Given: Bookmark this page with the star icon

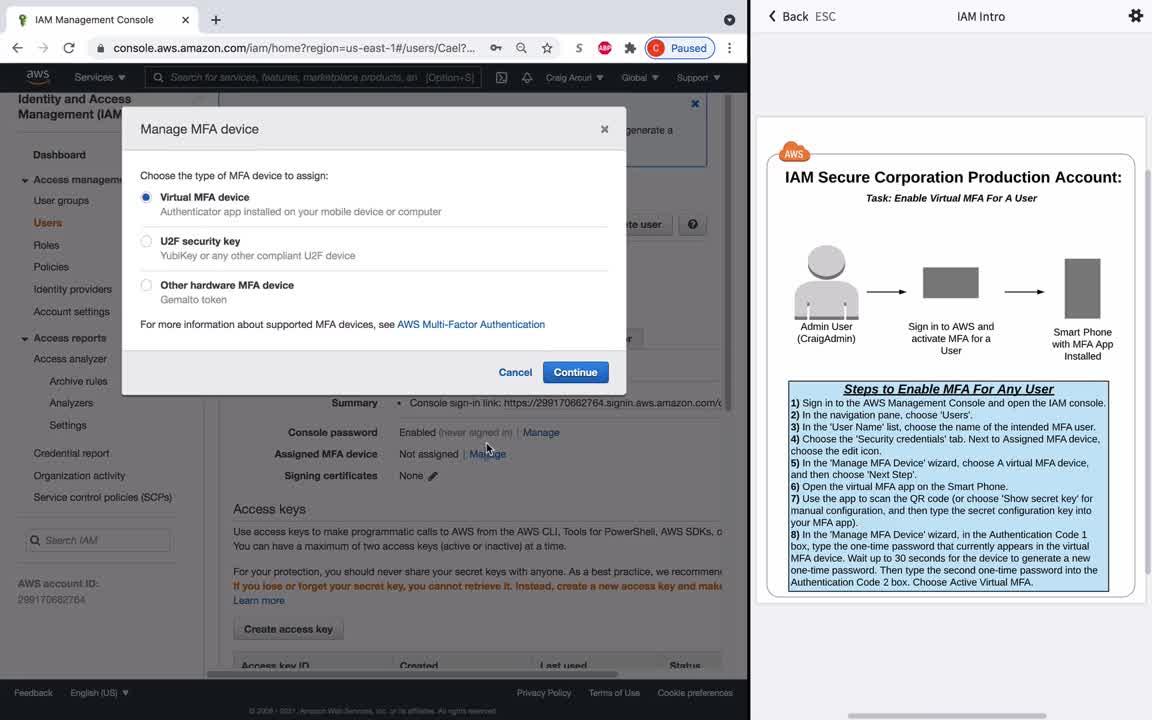Looking at the screenshot, I should click(547, 48).
